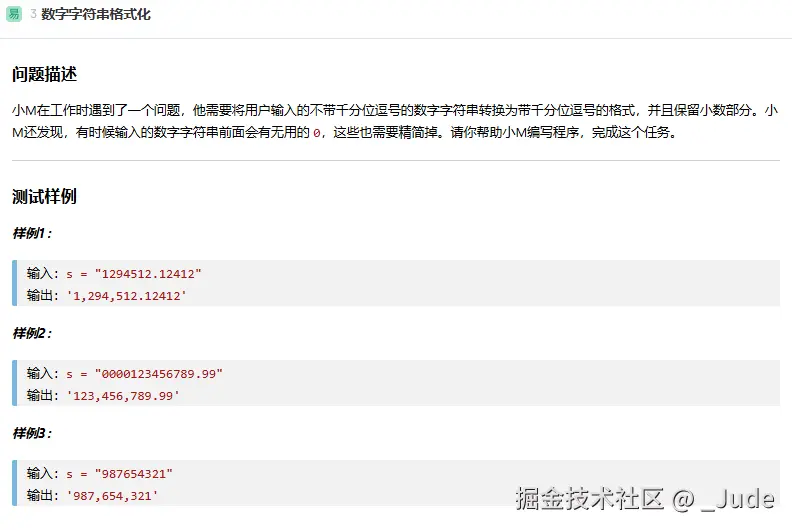792x530 pixels.
Task: Click the inline red 0 code
Action: (317, 133)
